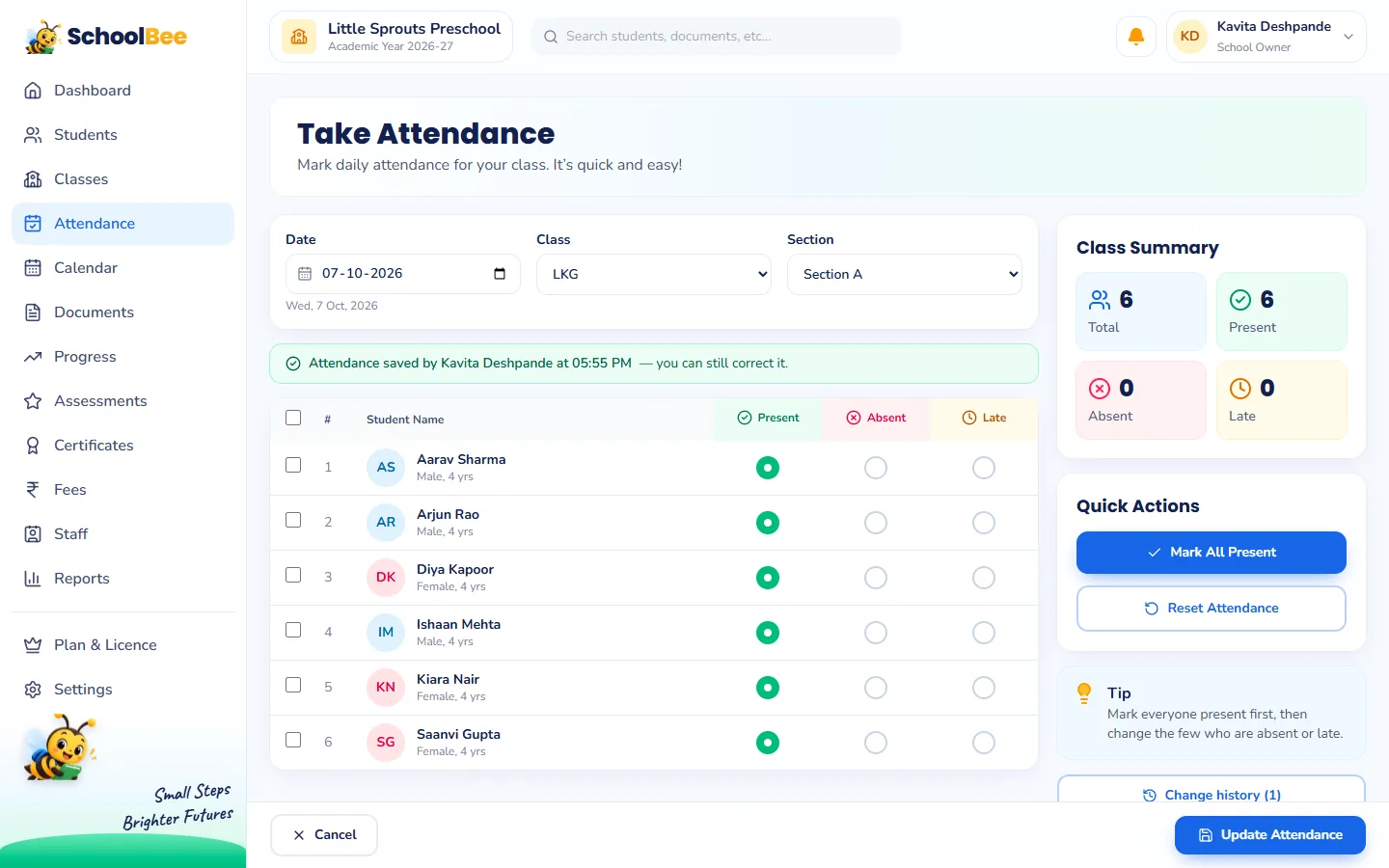1389x868 pixels.
Task: Click Aarav Sharma's AS avatar
Action: tap(386, 468)
